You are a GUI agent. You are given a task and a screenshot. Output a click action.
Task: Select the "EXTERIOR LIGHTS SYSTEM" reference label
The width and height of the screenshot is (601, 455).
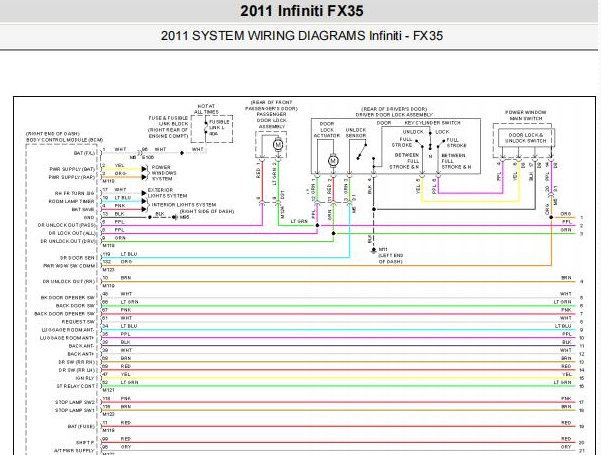167,193
